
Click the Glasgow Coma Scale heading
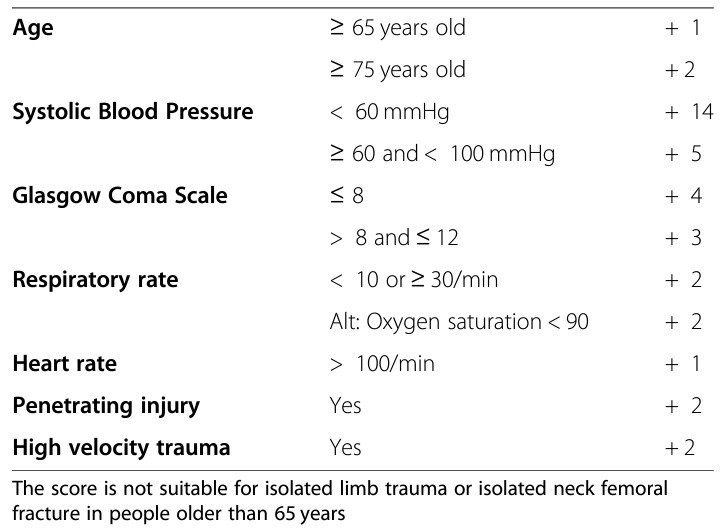point(120,196)
